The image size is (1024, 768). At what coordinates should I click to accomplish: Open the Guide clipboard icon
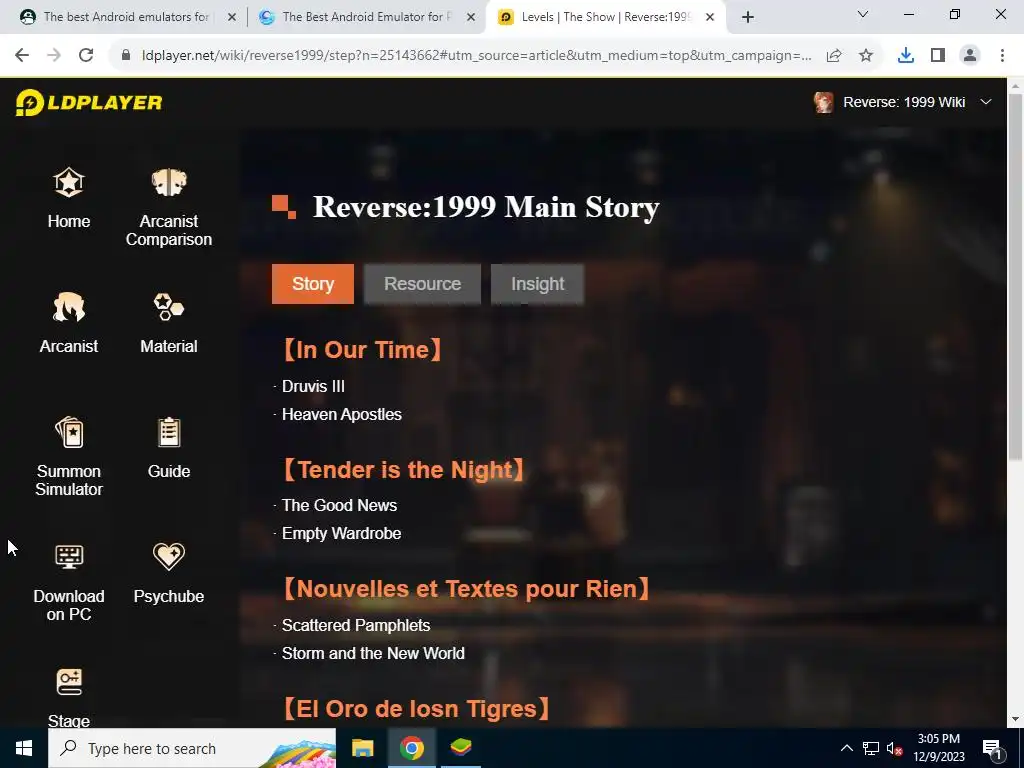pos(169,432)
